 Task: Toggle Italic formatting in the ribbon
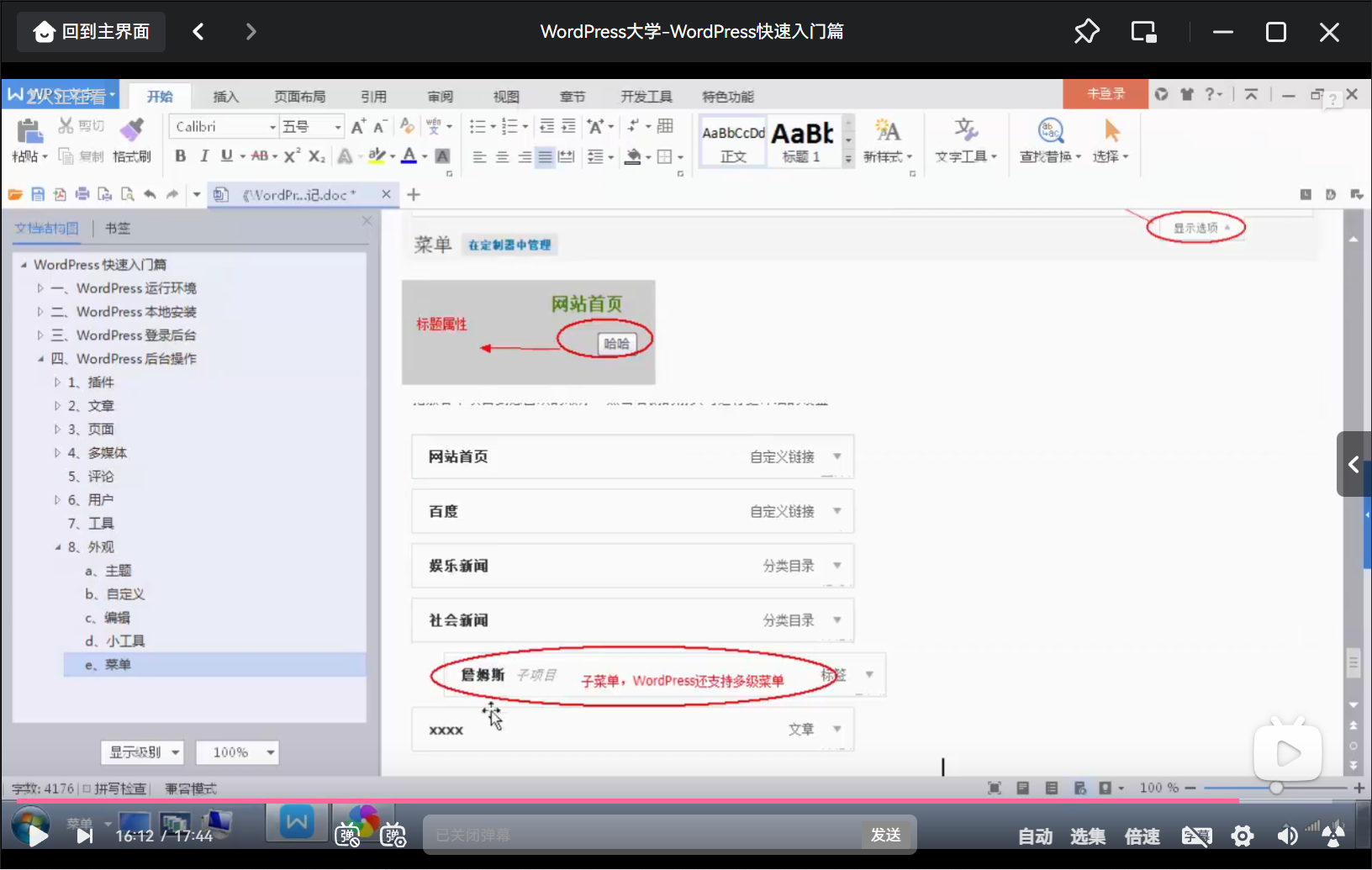pyautogui.click(x=203, y=156)
